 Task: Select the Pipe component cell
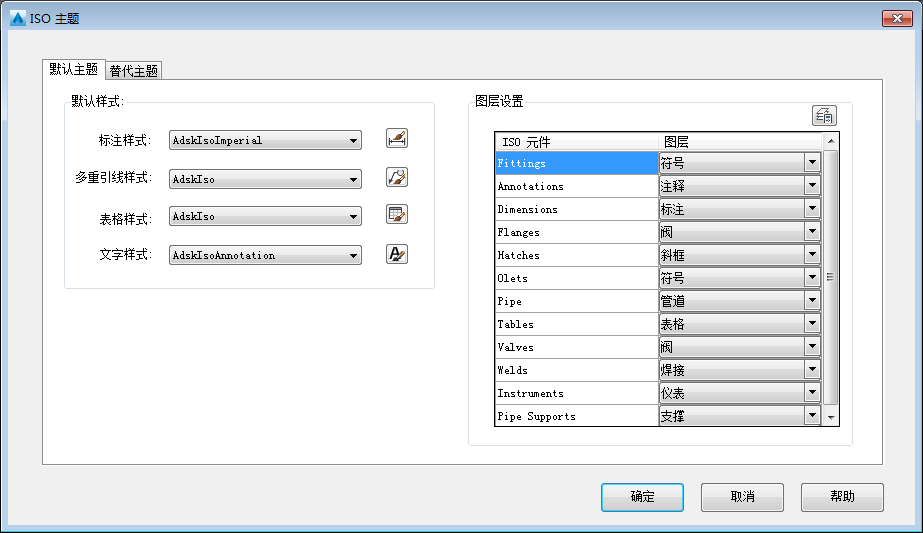tap(577, 301)
